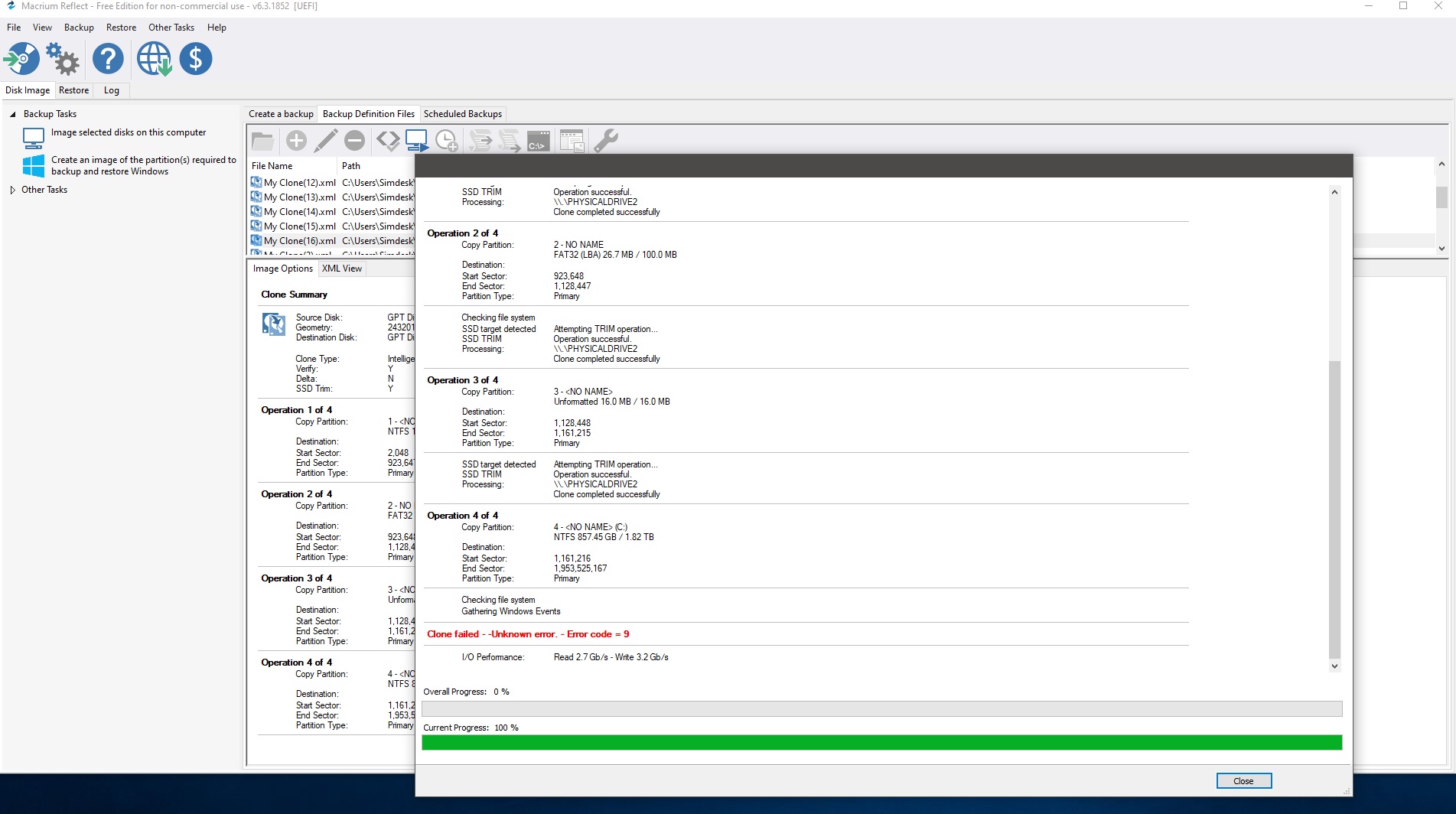Click the file icon next to My Clone(12).xml

coord(256,183)
